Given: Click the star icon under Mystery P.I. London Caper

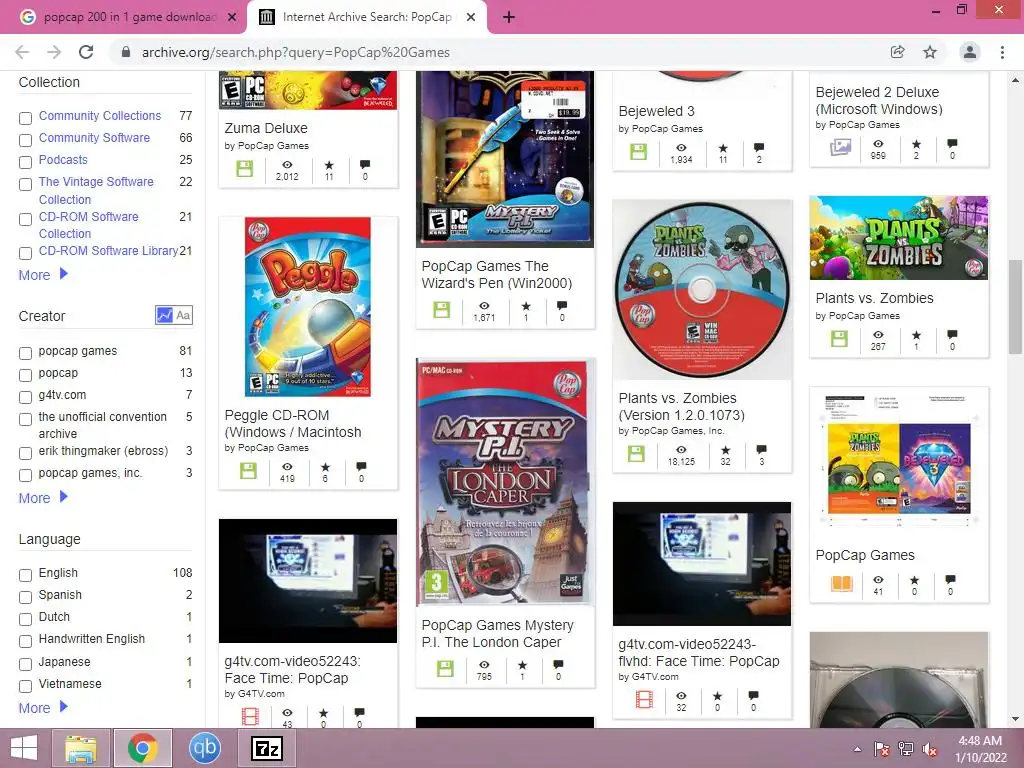Looking at the screenshot, I should click(522, 665).
